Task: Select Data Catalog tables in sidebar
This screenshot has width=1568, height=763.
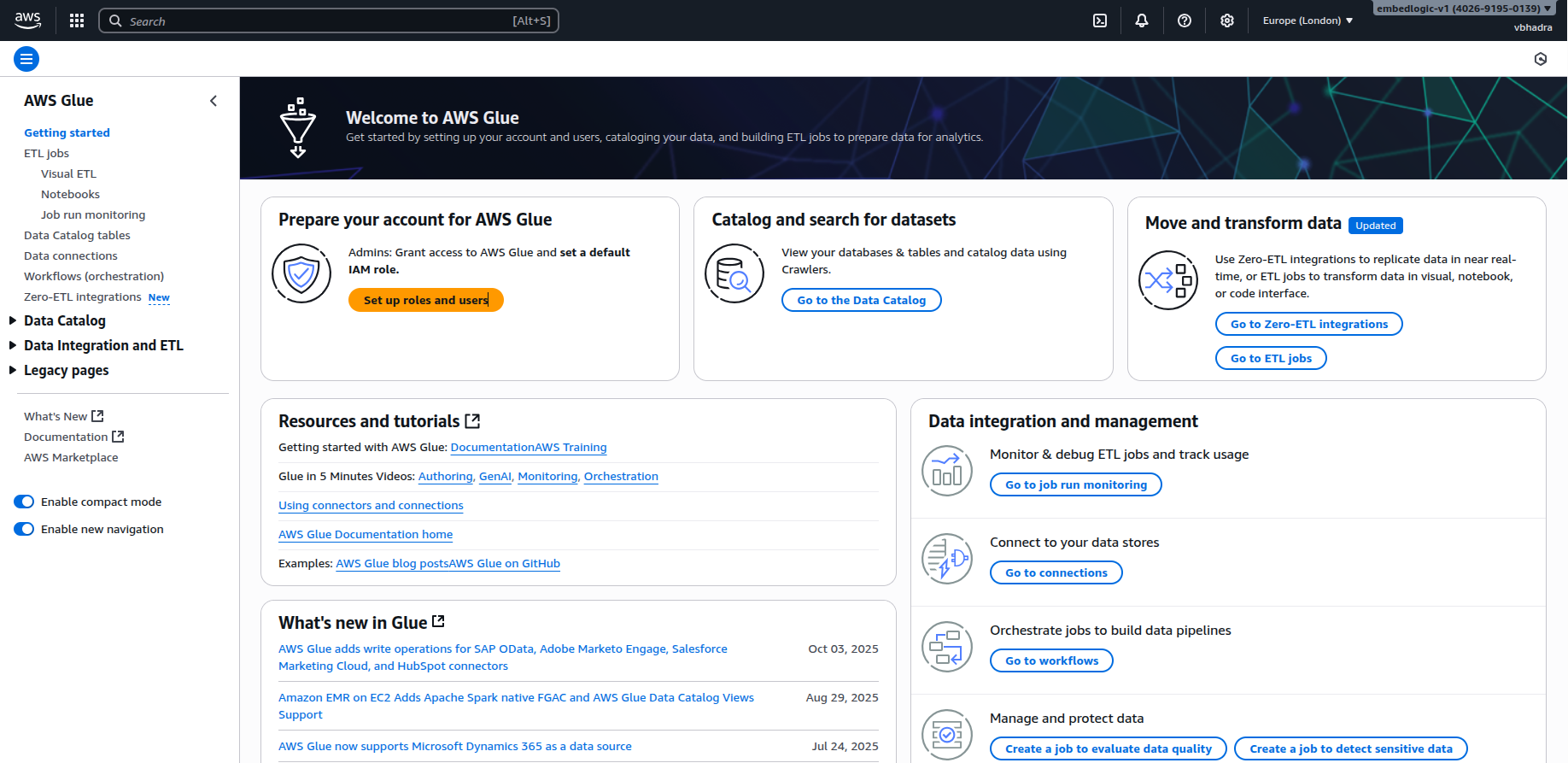Action: (77, 235)
